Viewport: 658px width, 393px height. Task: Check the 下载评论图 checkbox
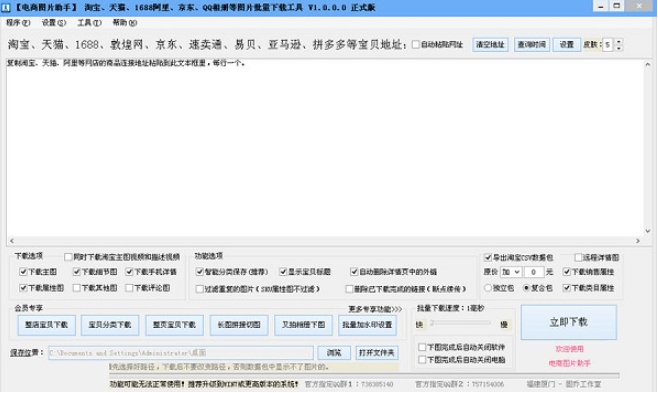click(x=129, y=288)
